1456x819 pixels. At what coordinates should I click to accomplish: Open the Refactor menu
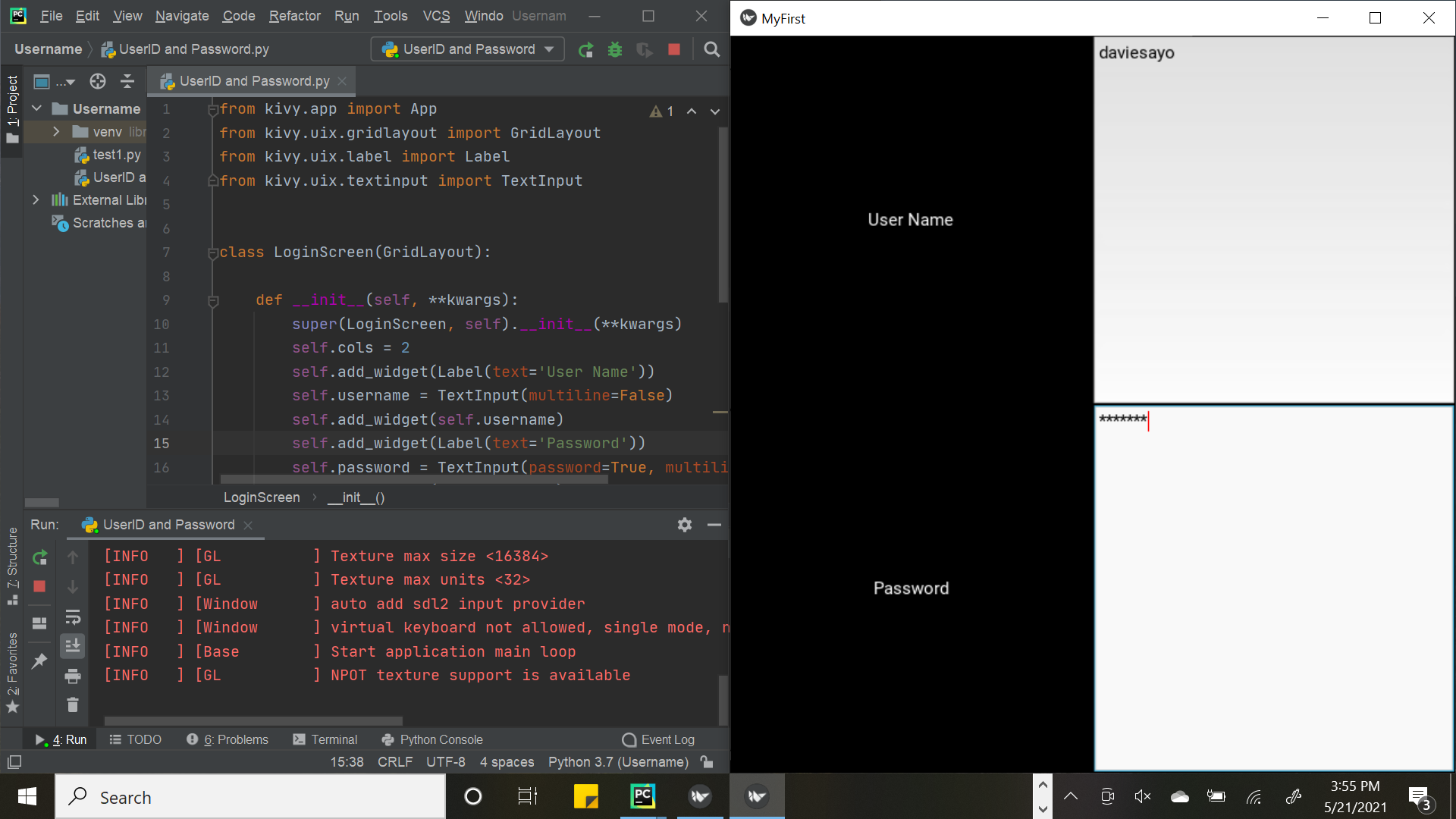(x=294, y=16)
